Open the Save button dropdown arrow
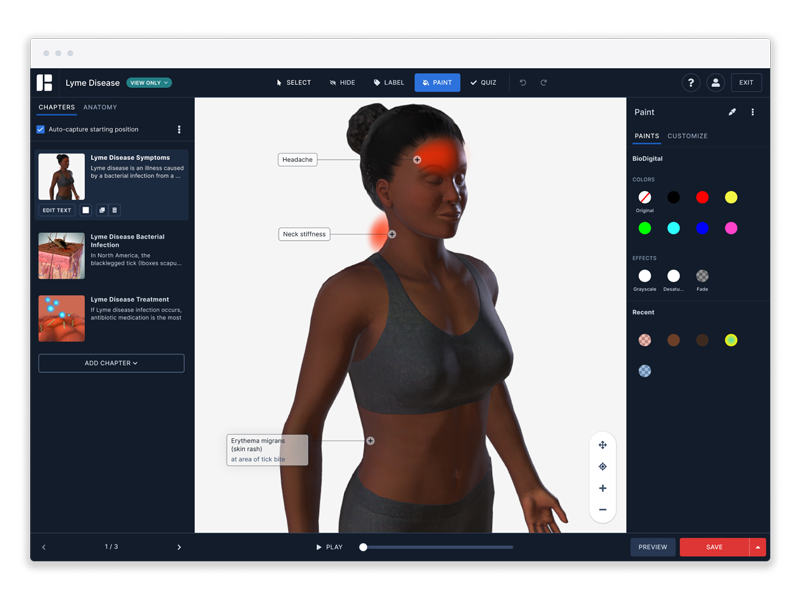 coord(758,547)
